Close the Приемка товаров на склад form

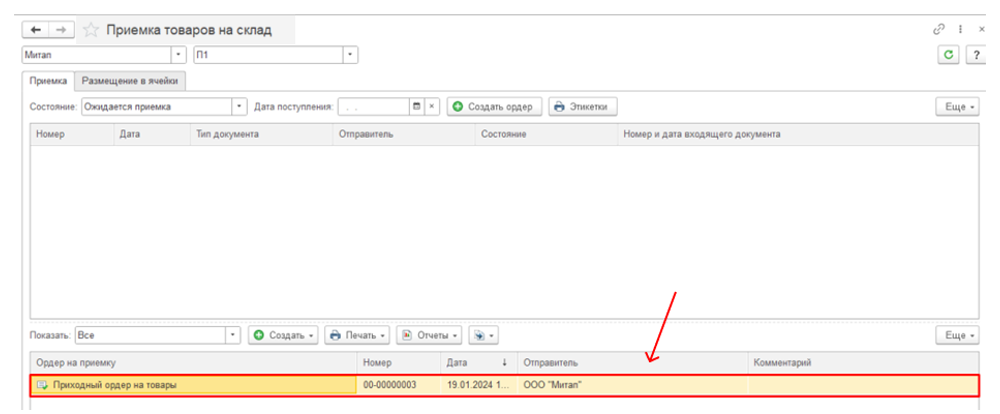point(982,29)
